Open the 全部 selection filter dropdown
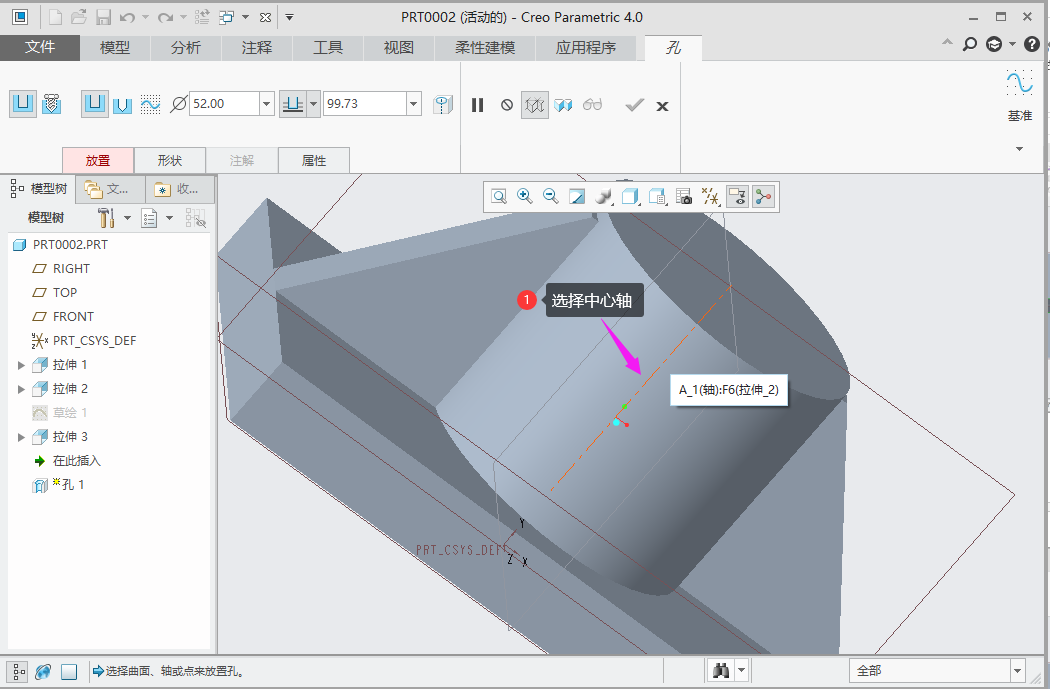Viewport: 1050px width, 689px height. point(1017,671)
